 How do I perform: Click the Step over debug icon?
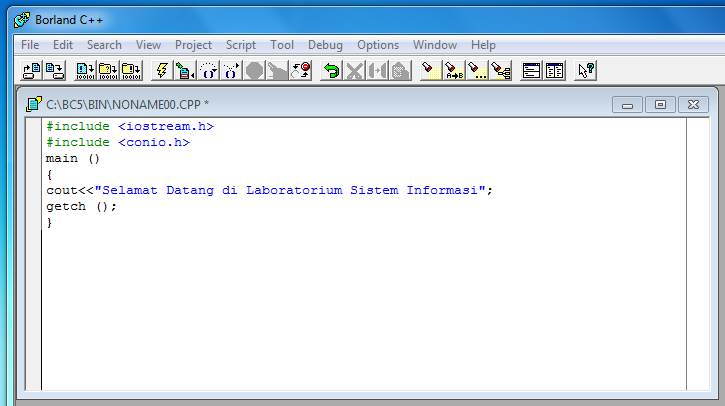tap(208, 71)
